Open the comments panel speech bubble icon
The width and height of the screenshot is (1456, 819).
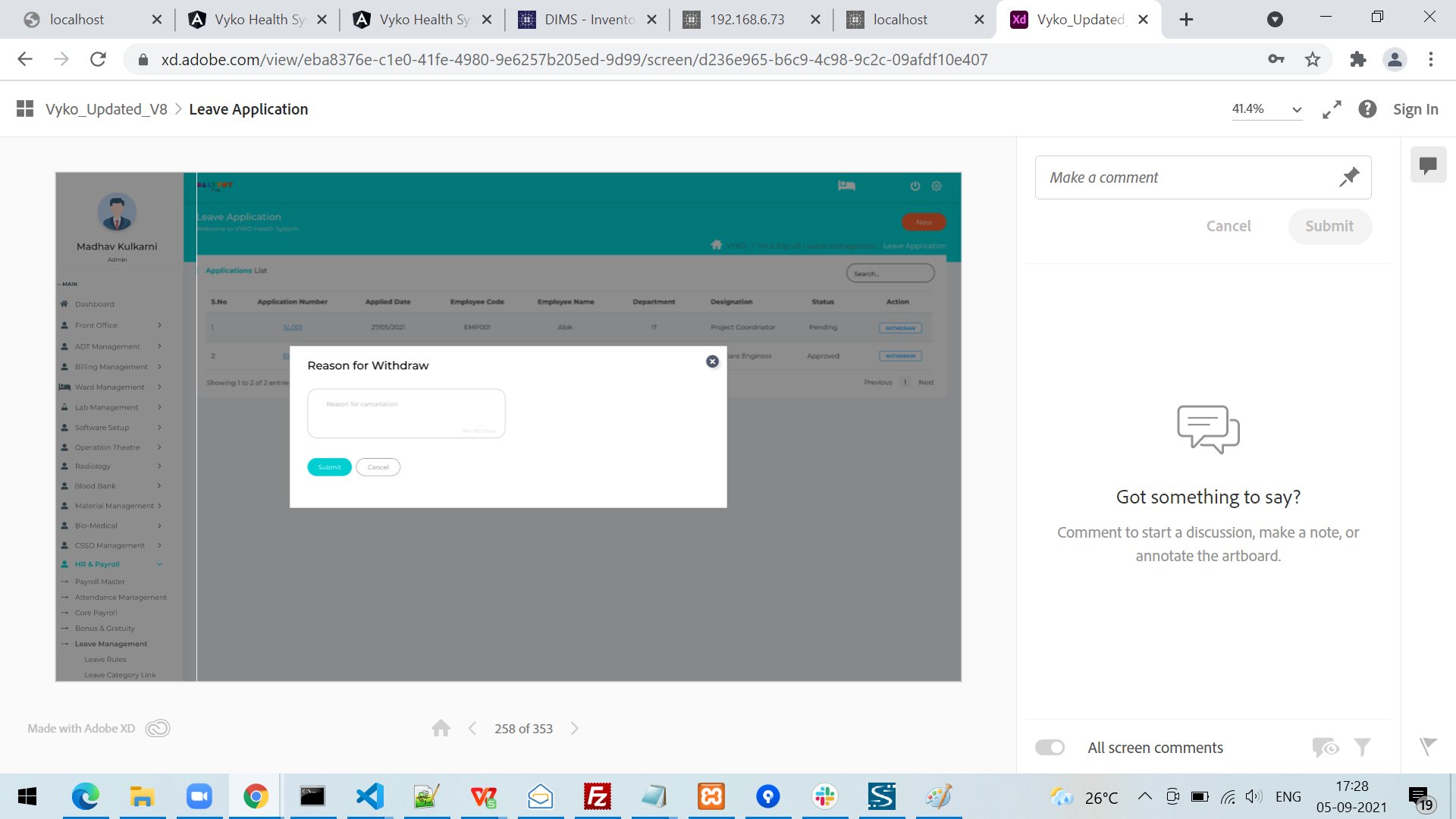click(x=1428, y=165)
